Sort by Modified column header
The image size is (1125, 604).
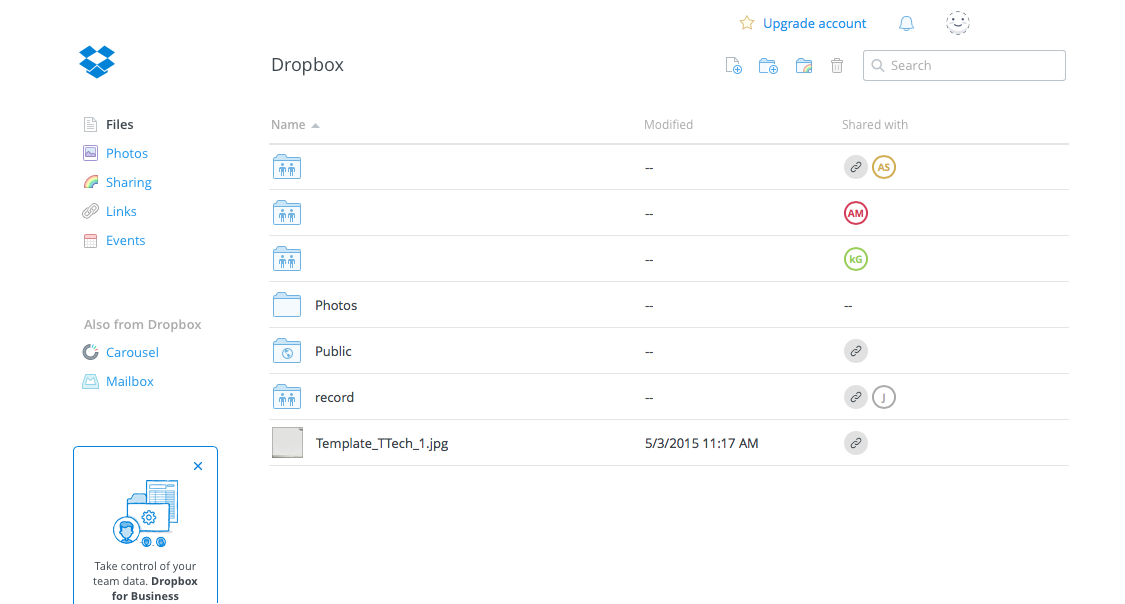coord(668,124)
